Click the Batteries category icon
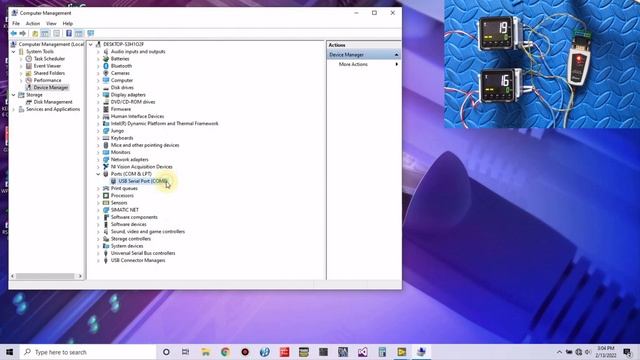 pos(106,59)
